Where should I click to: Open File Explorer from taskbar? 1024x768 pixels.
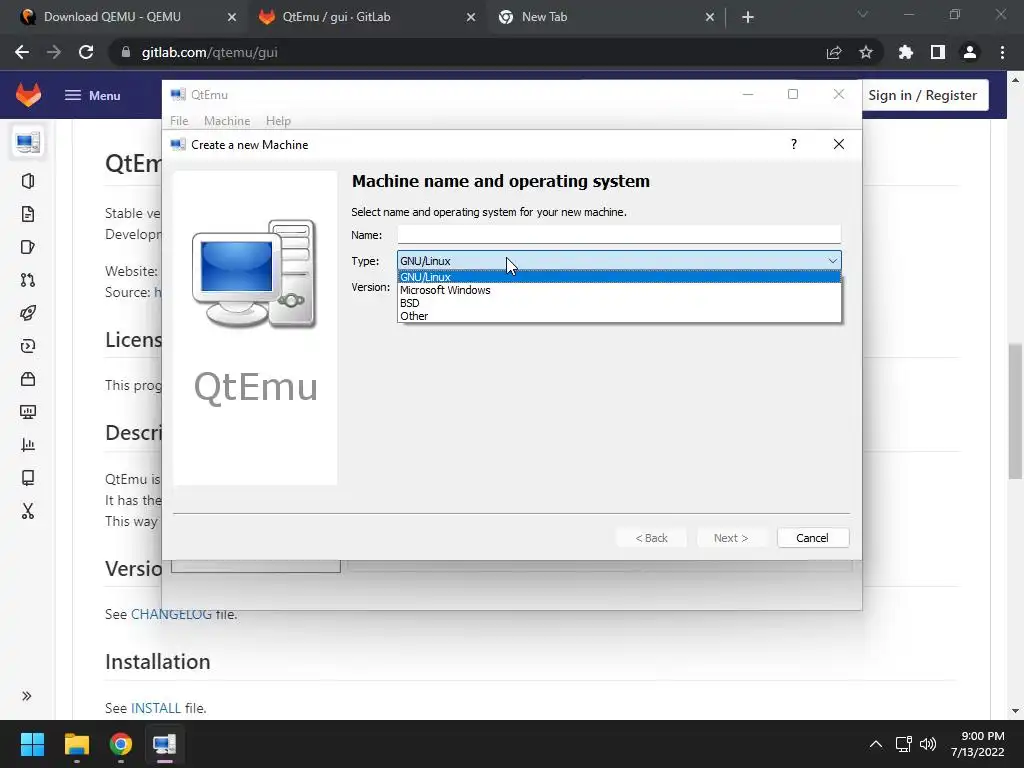pyautogui.click(x=76, y=744)
